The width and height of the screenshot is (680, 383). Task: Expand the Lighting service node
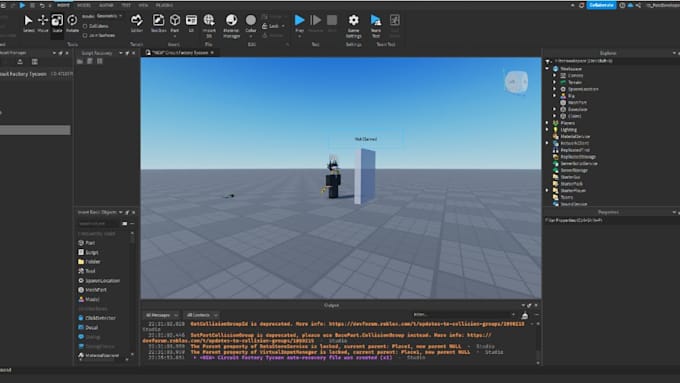[548, 129]
